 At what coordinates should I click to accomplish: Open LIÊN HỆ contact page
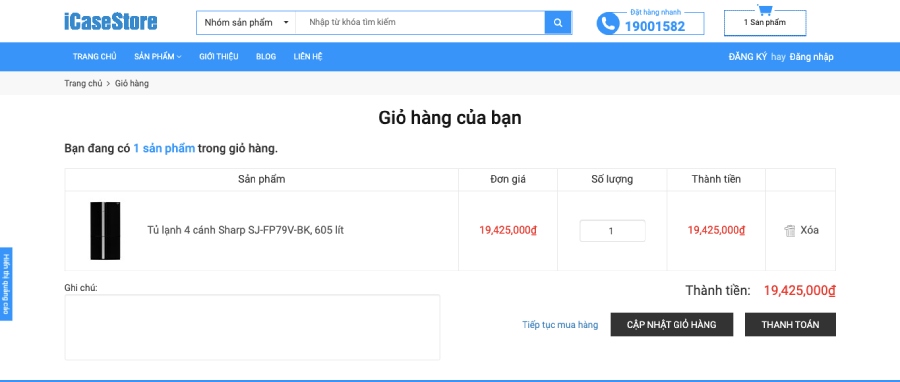point(308,56)
